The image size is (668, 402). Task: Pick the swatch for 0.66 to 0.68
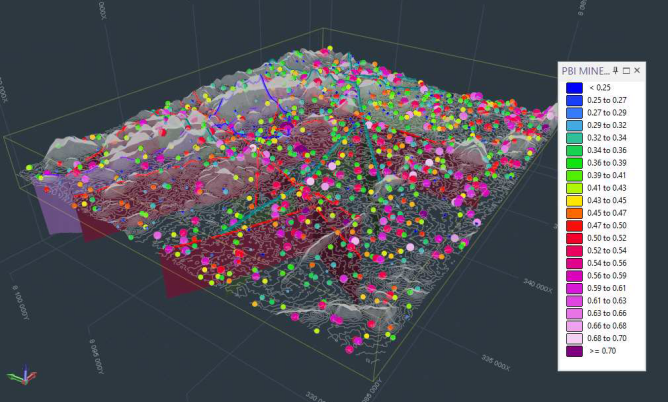[574, 326]
